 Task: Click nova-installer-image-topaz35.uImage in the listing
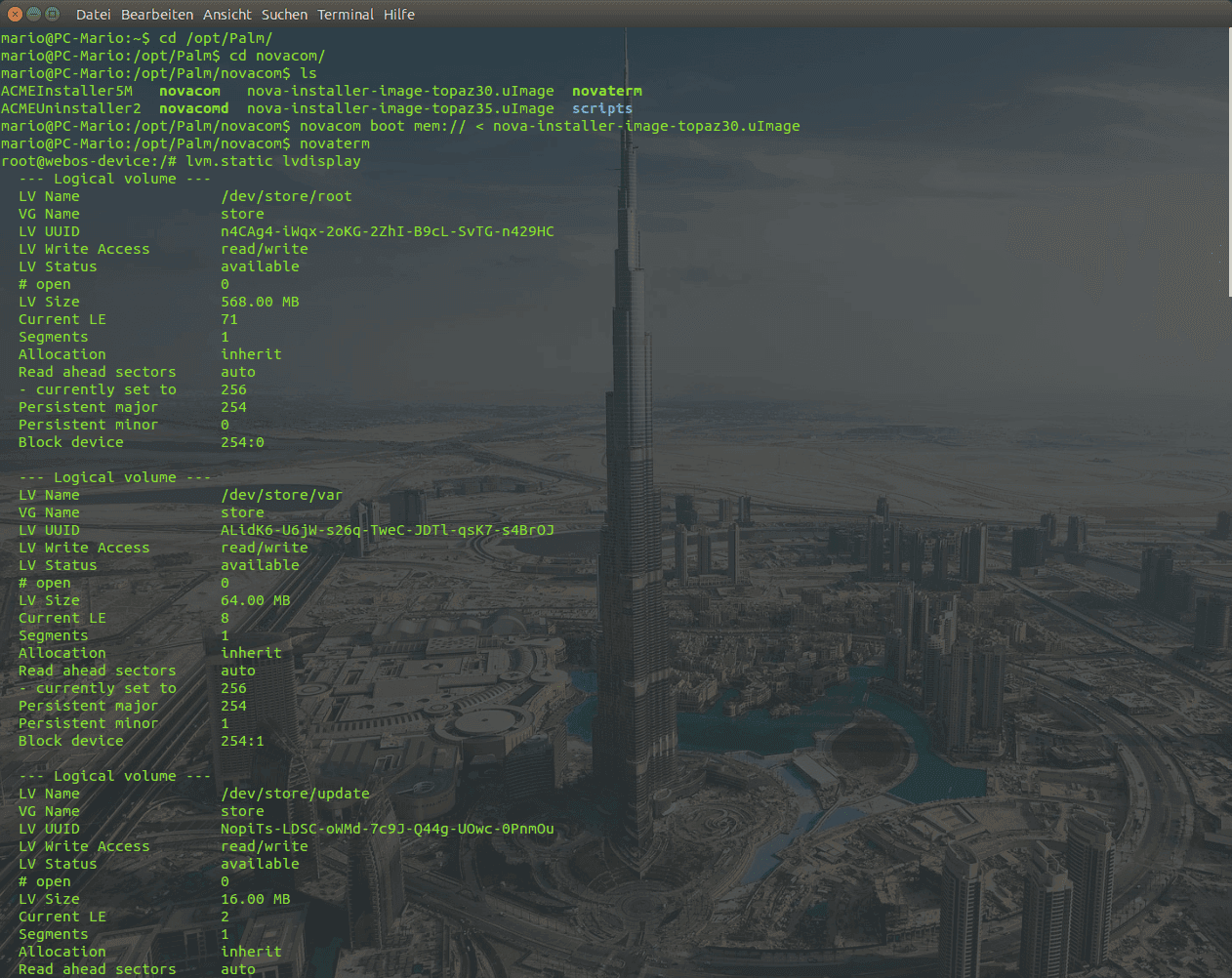(x=400, y=108)
